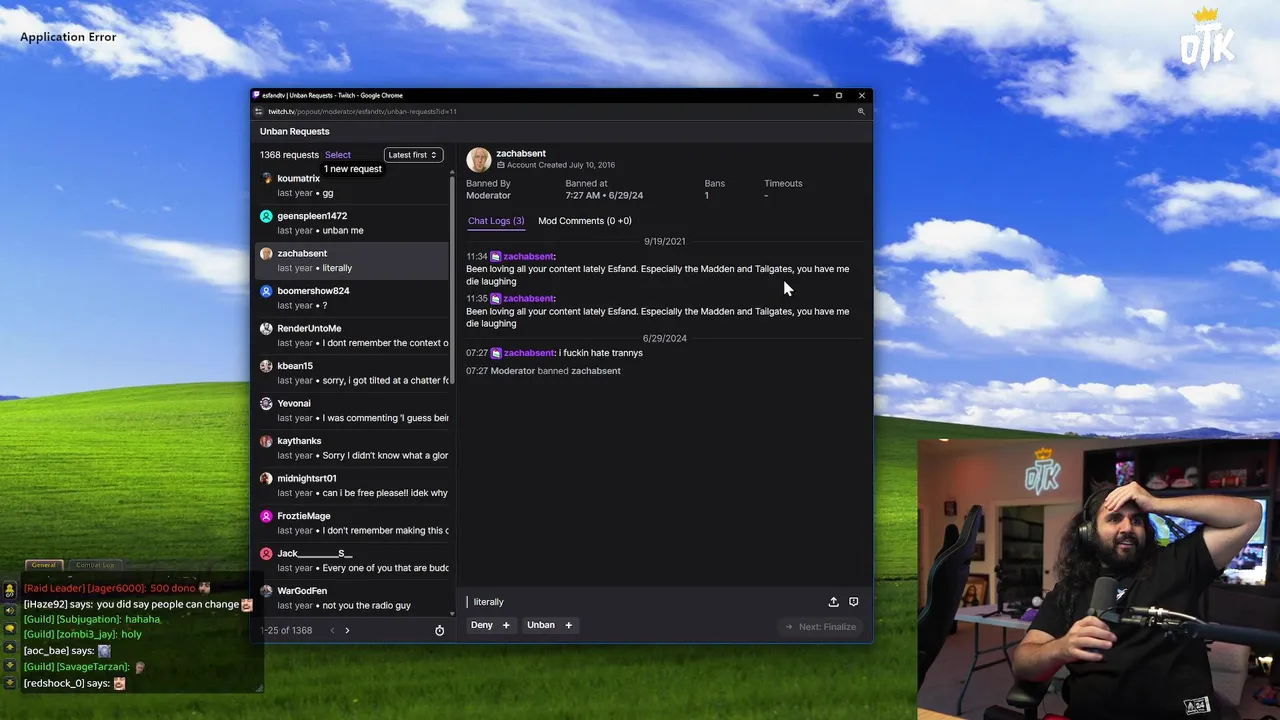Select General tab in game chat
Image resolution: width=1280 pixels, height=720 pixels.
coord(43,565)
